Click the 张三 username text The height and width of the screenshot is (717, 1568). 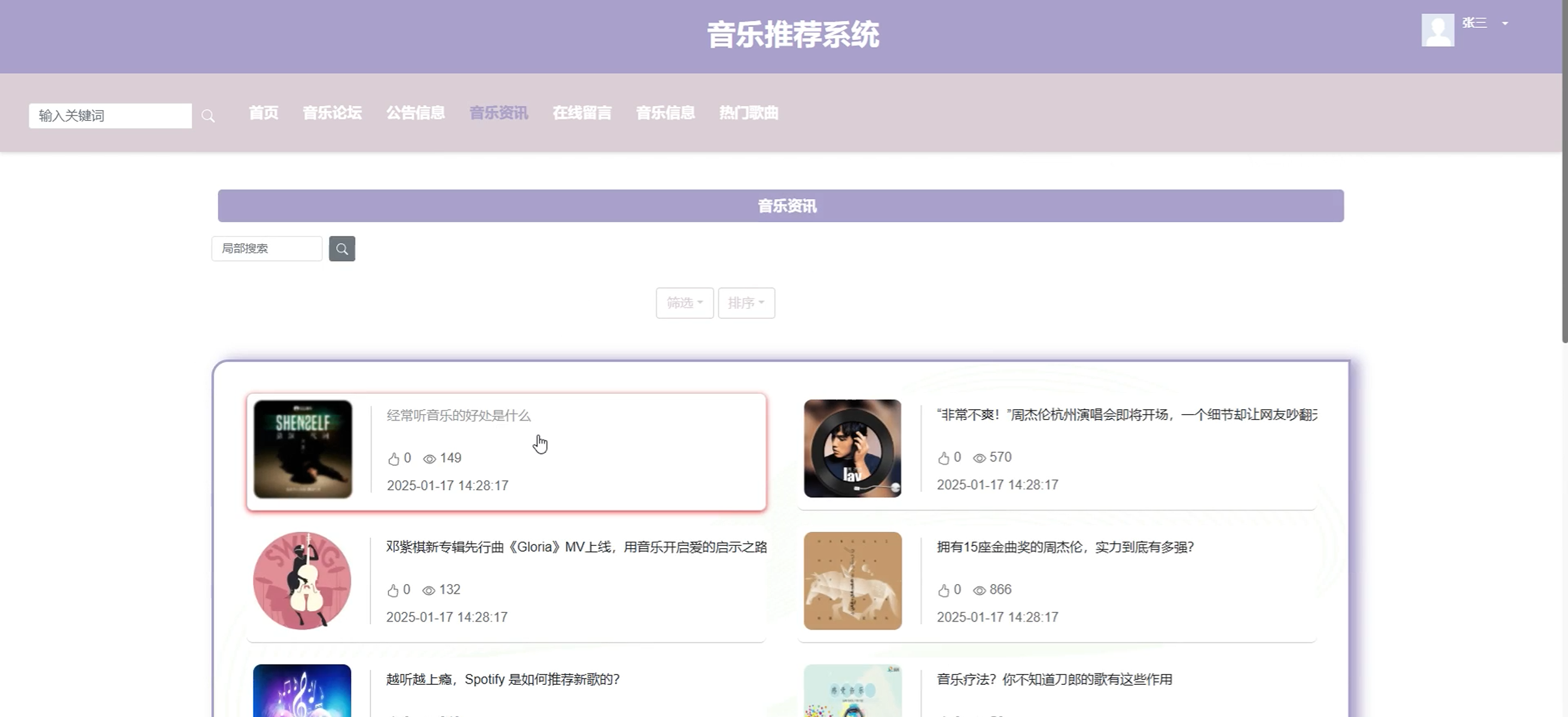[1474, 23]
